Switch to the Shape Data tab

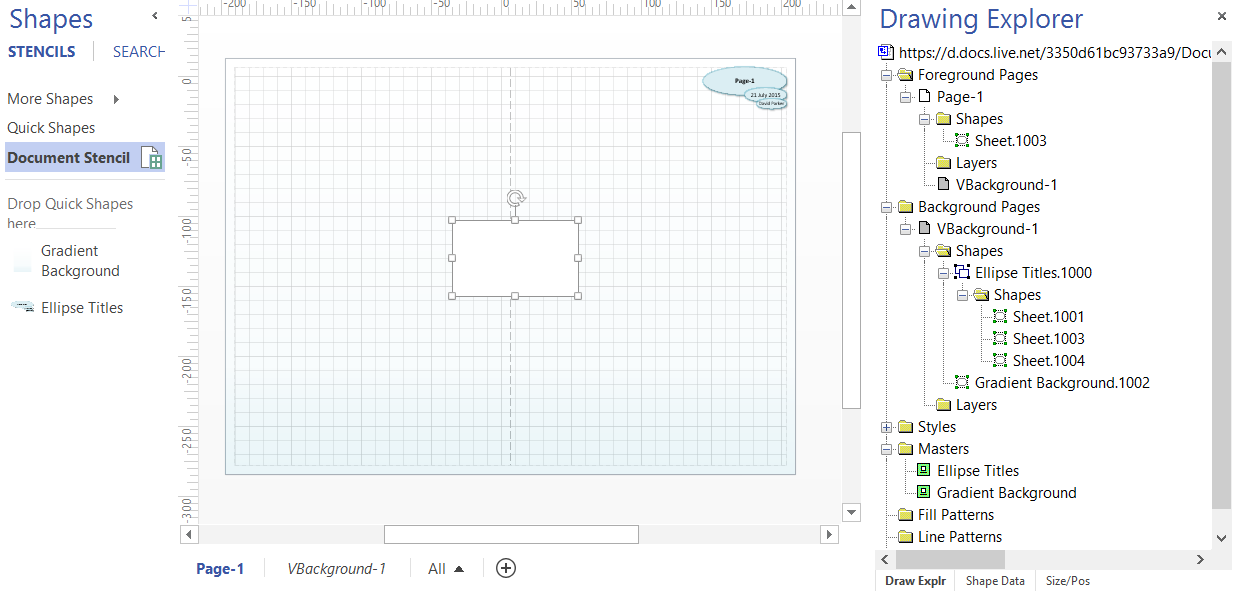(x=994, y=581)
